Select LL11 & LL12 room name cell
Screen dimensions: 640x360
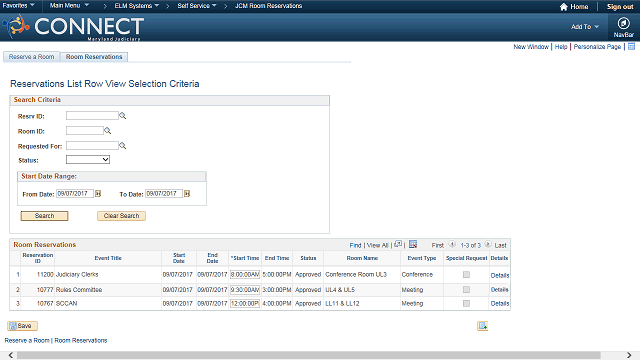tap(342, 303)
